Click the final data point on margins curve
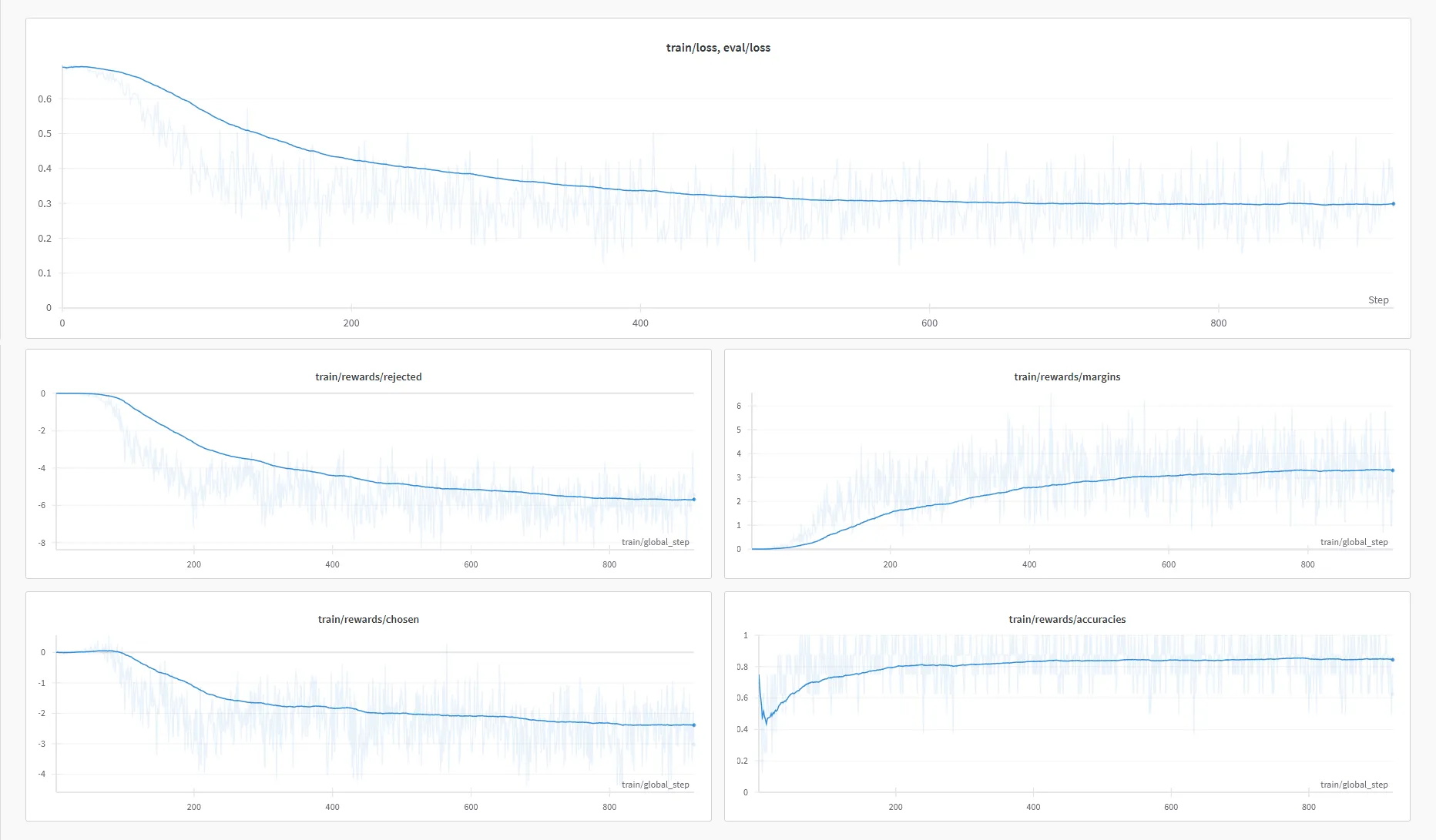Viewport: 1436px width, 840px height. point(1392,470)
